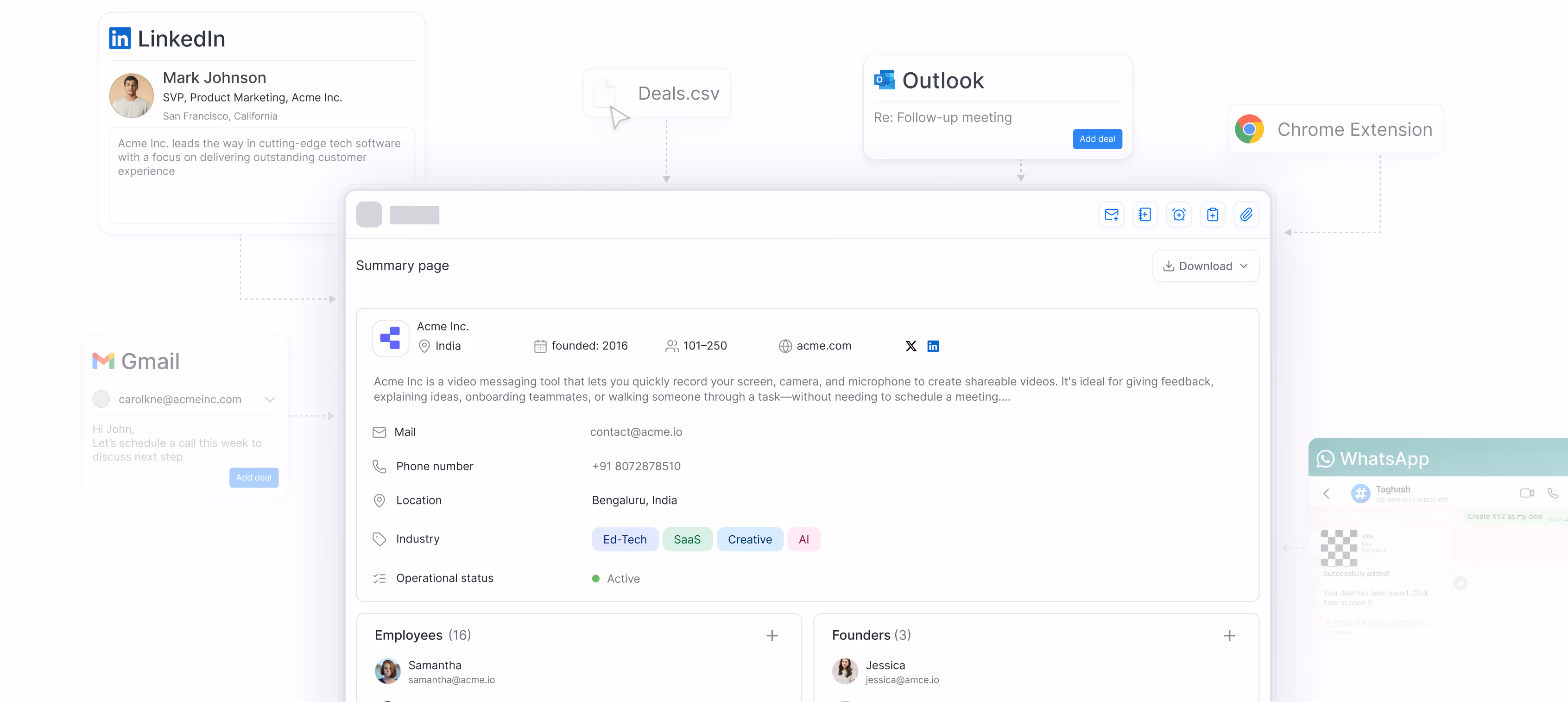Screen dimensions: 1568x702
Task: Click the SaaS industry tag
Action: point(687,539)
